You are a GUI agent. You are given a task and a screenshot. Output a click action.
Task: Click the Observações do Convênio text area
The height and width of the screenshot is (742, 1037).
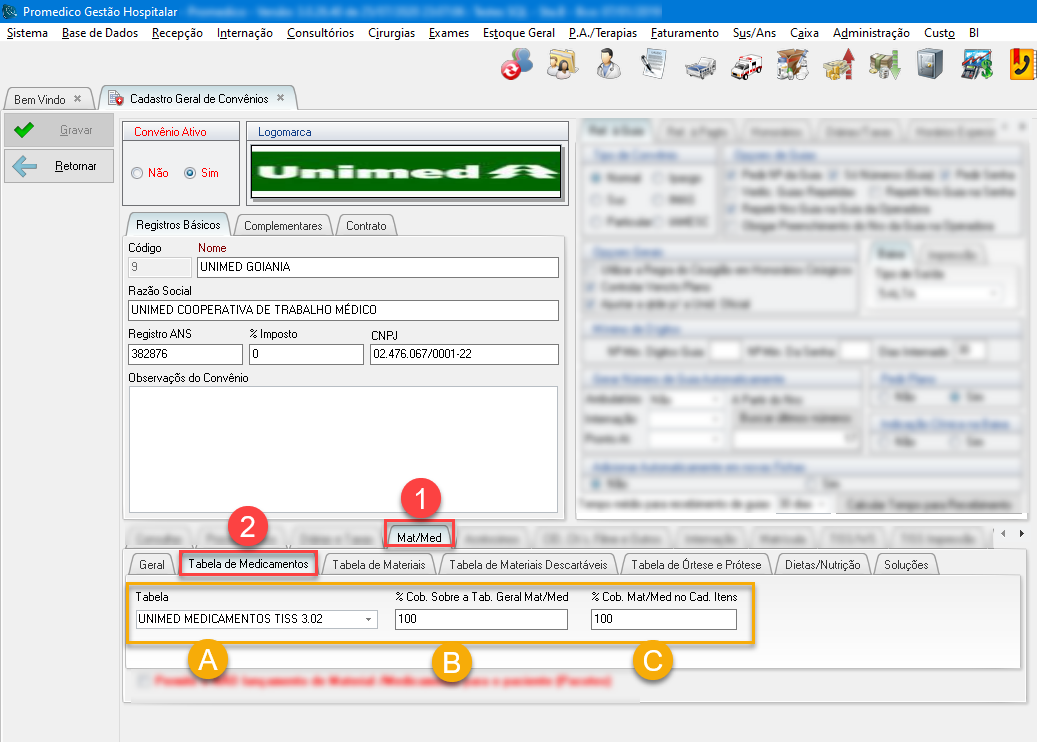[x=343, y=450]
